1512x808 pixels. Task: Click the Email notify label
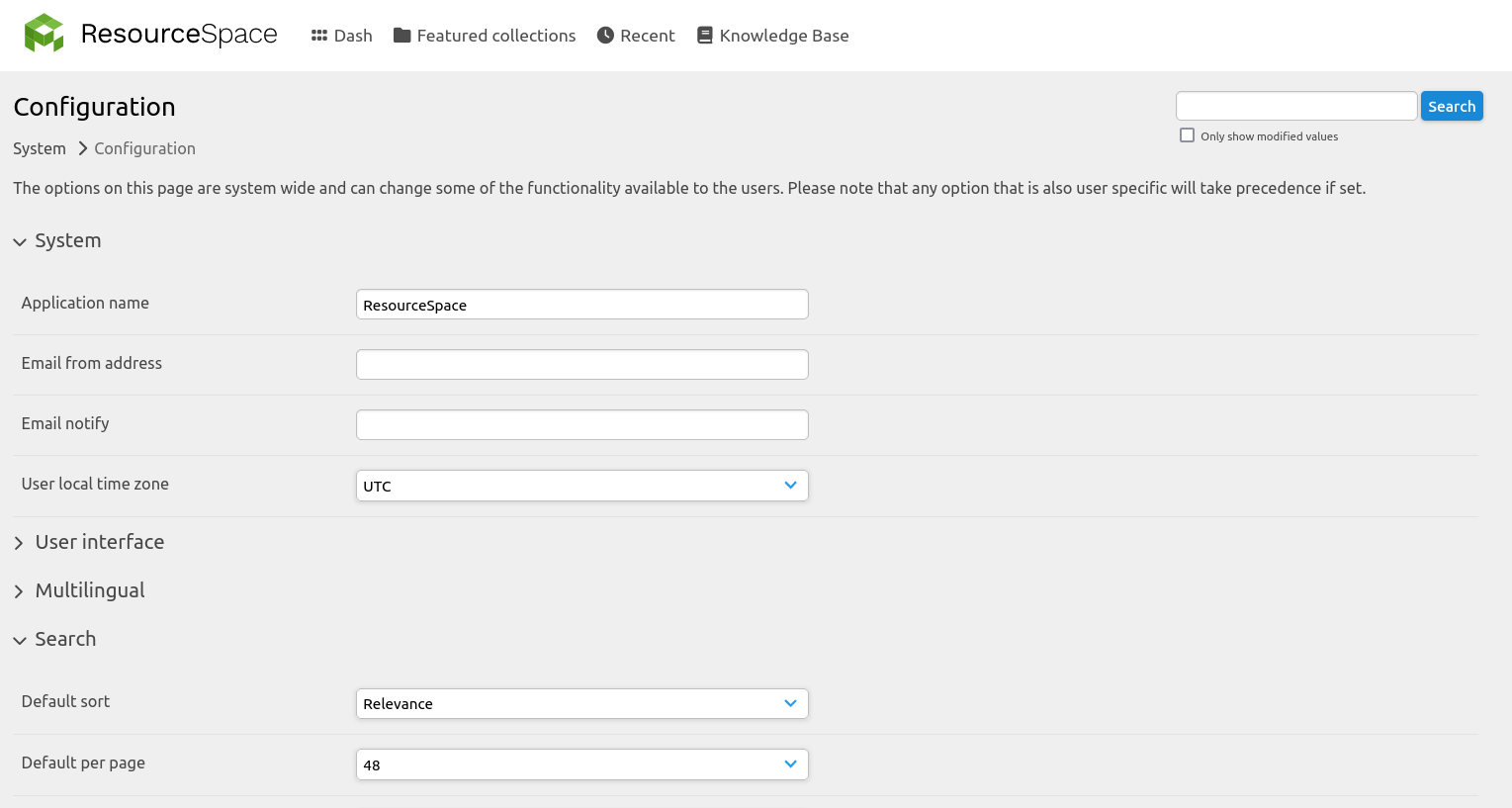point(65,423)
